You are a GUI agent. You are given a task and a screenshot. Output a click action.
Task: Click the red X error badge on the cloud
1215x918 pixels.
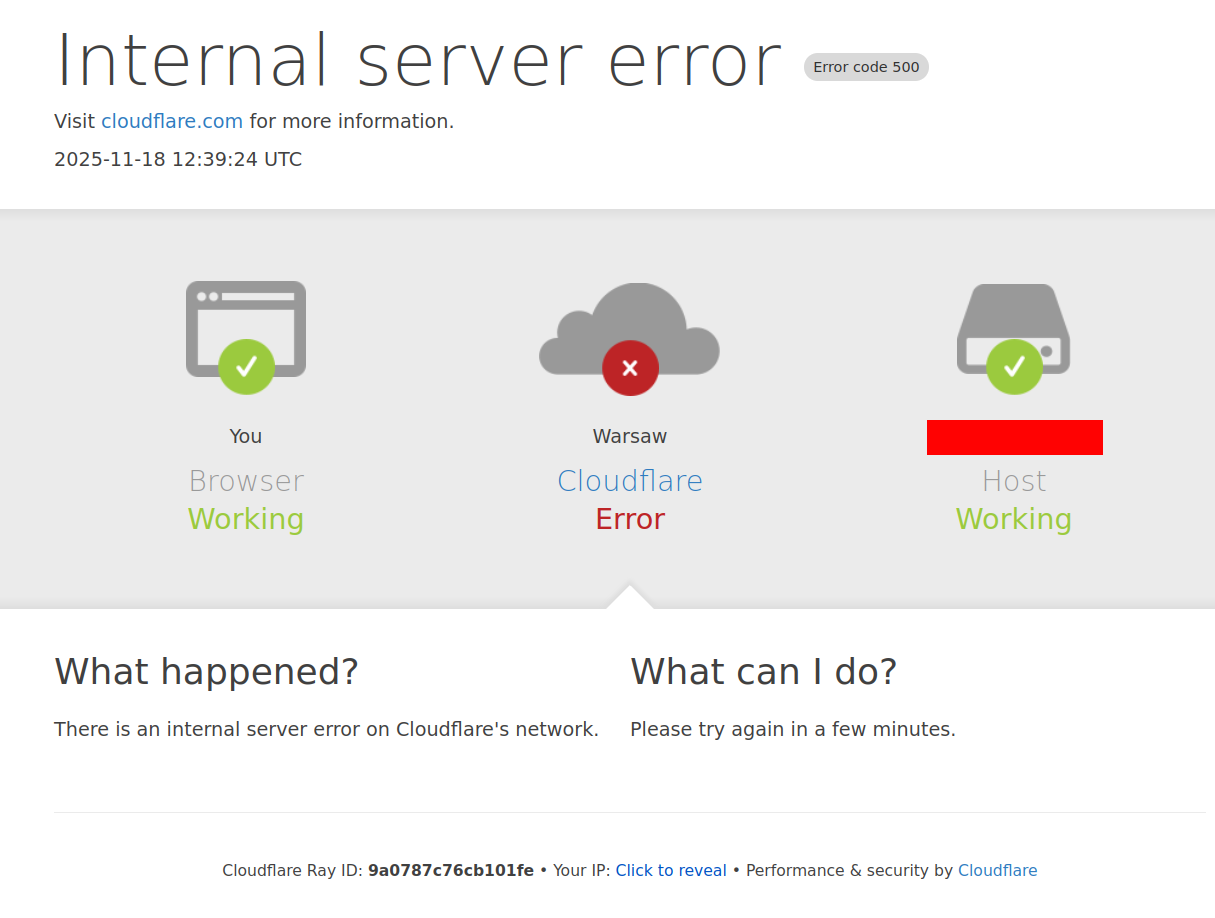click(630, 368)
